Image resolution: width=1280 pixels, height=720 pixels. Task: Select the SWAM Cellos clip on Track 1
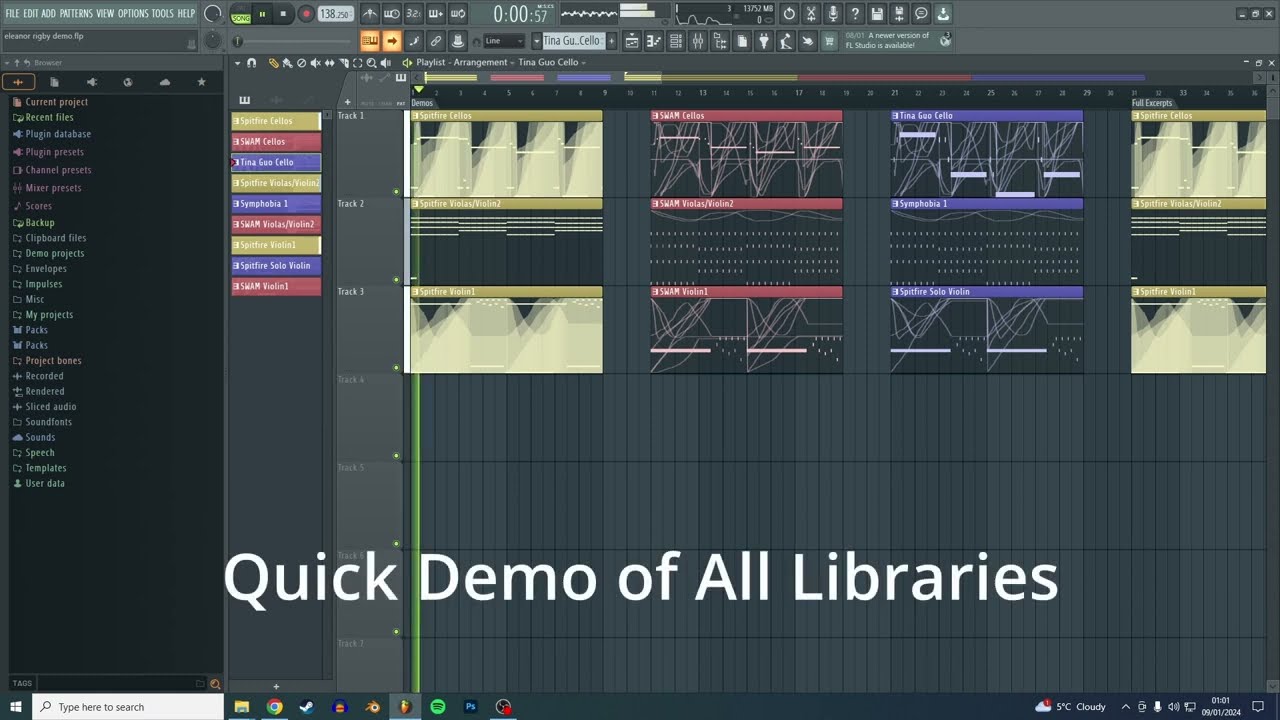(747, 154)
